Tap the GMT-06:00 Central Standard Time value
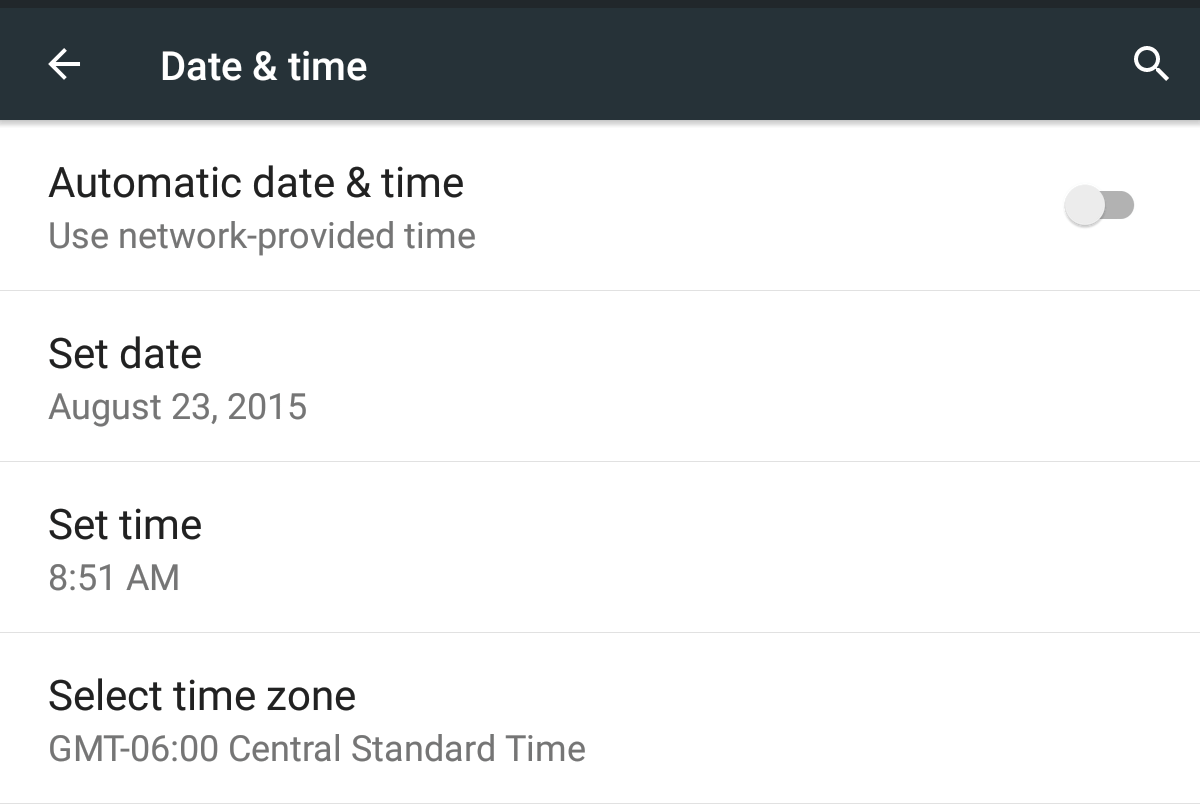1200x806 pixels. [x=317, y=749]
